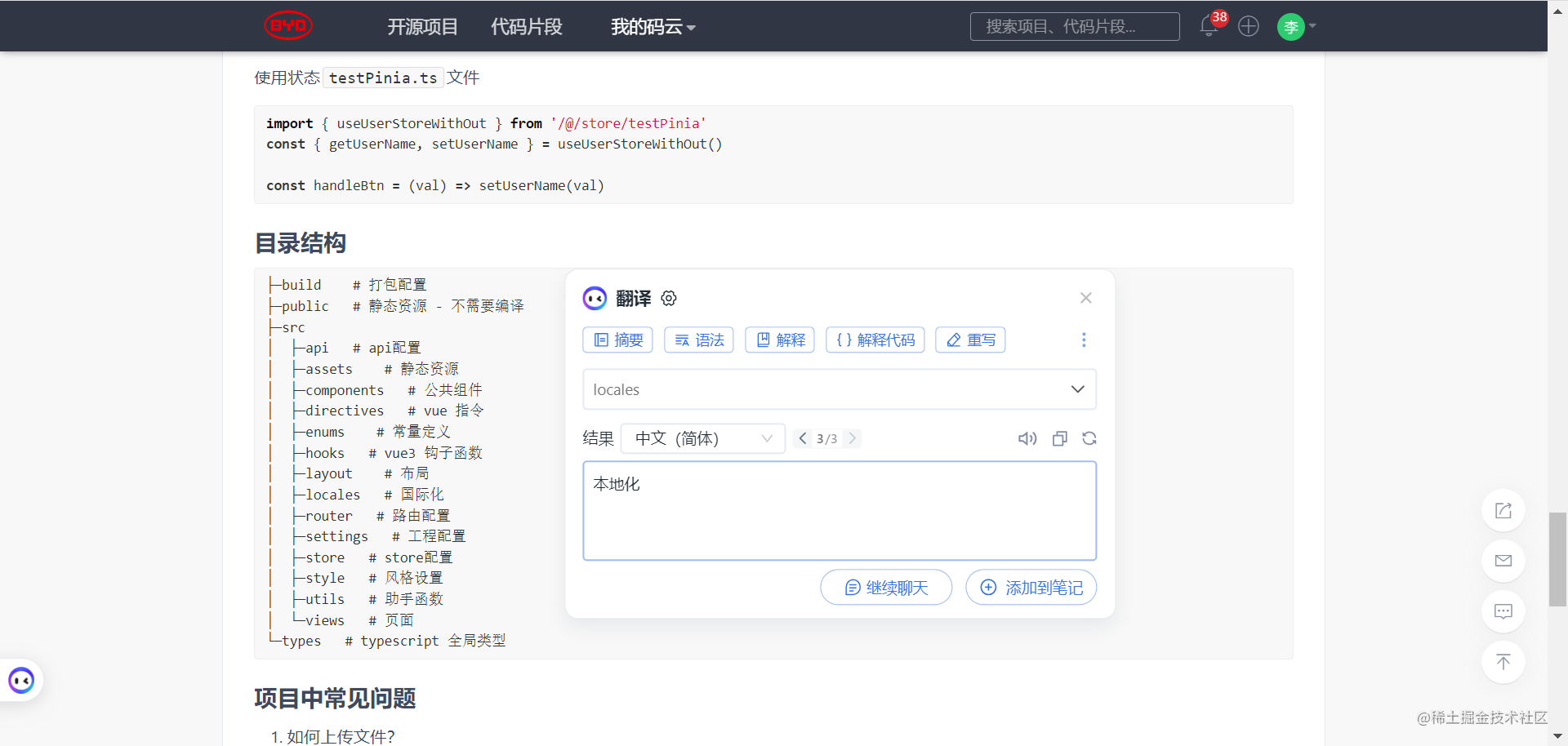Click the comment floating icon on right
Image resolution: width=1568 pixels, height=746 pixels.
tap(1503, 611)
